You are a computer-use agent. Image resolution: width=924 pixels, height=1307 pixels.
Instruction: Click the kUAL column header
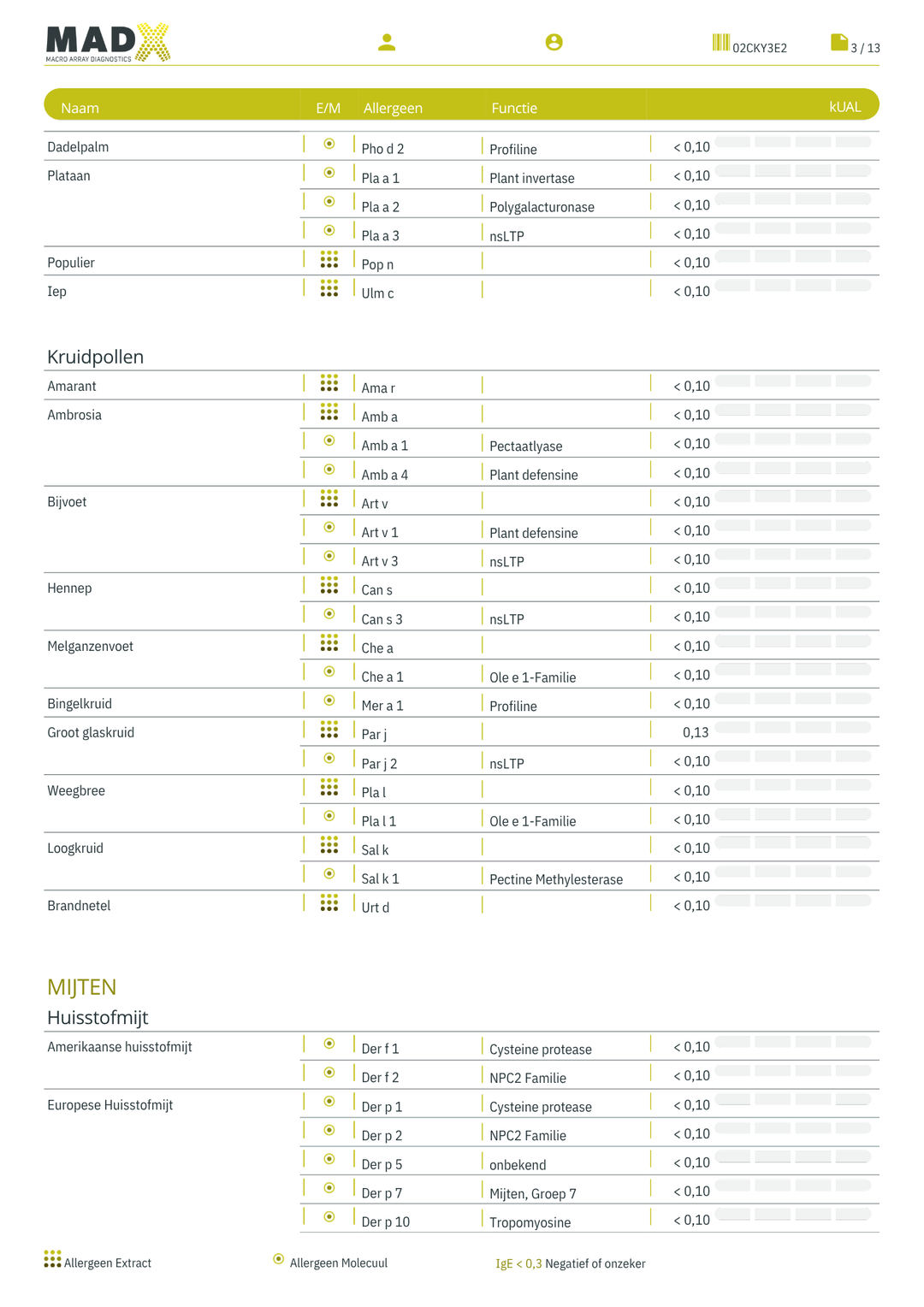[844, 107]
